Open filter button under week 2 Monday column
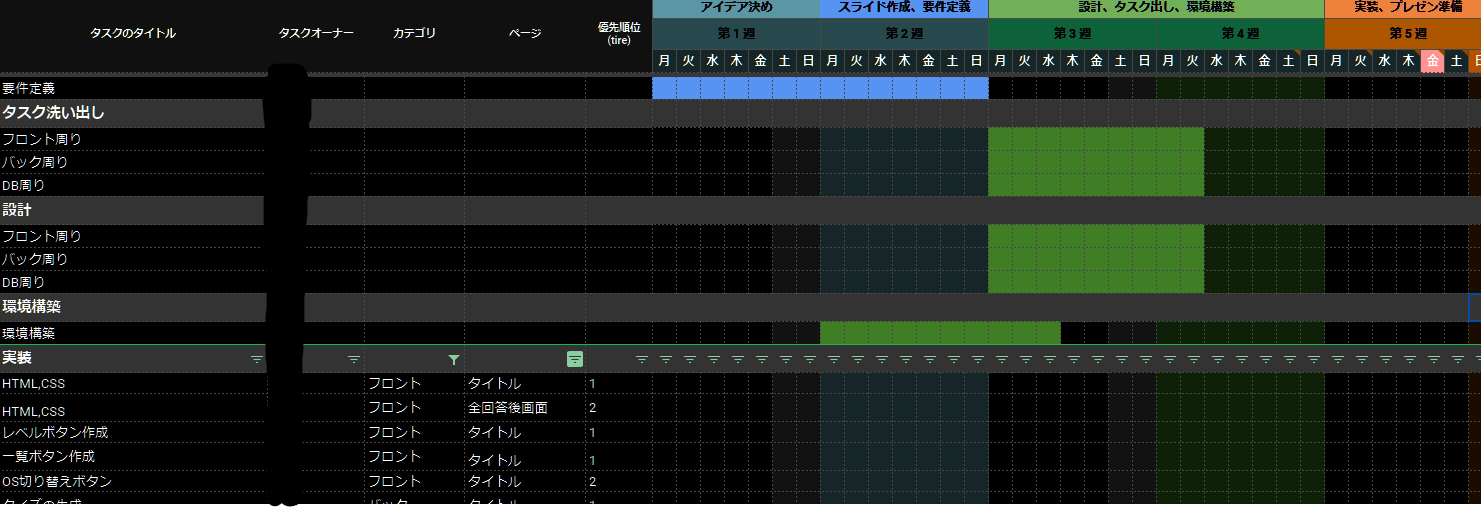 832,359
